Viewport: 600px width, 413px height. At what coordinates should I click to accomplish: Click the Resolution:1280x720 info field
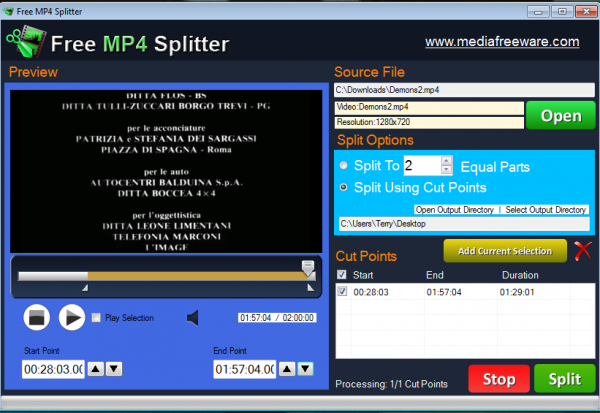429,122
